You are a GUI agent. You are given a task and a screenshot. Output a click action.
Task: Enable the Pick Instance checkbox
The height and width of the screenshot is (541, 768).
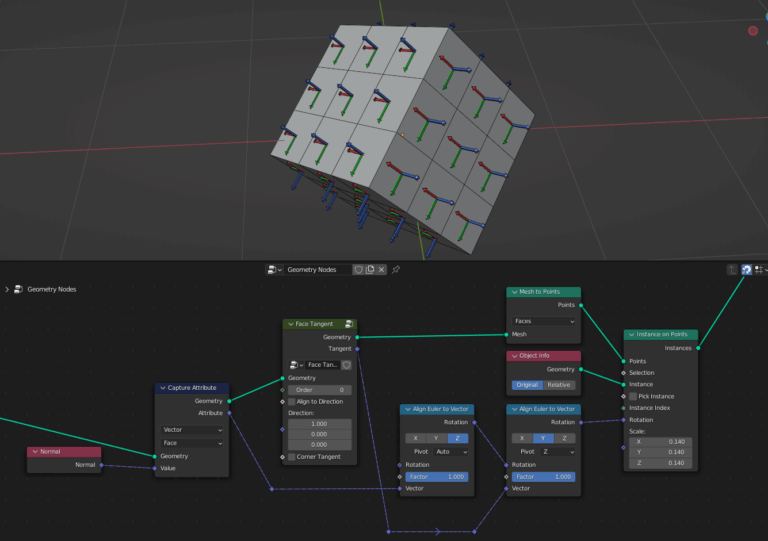click(633, 397)
